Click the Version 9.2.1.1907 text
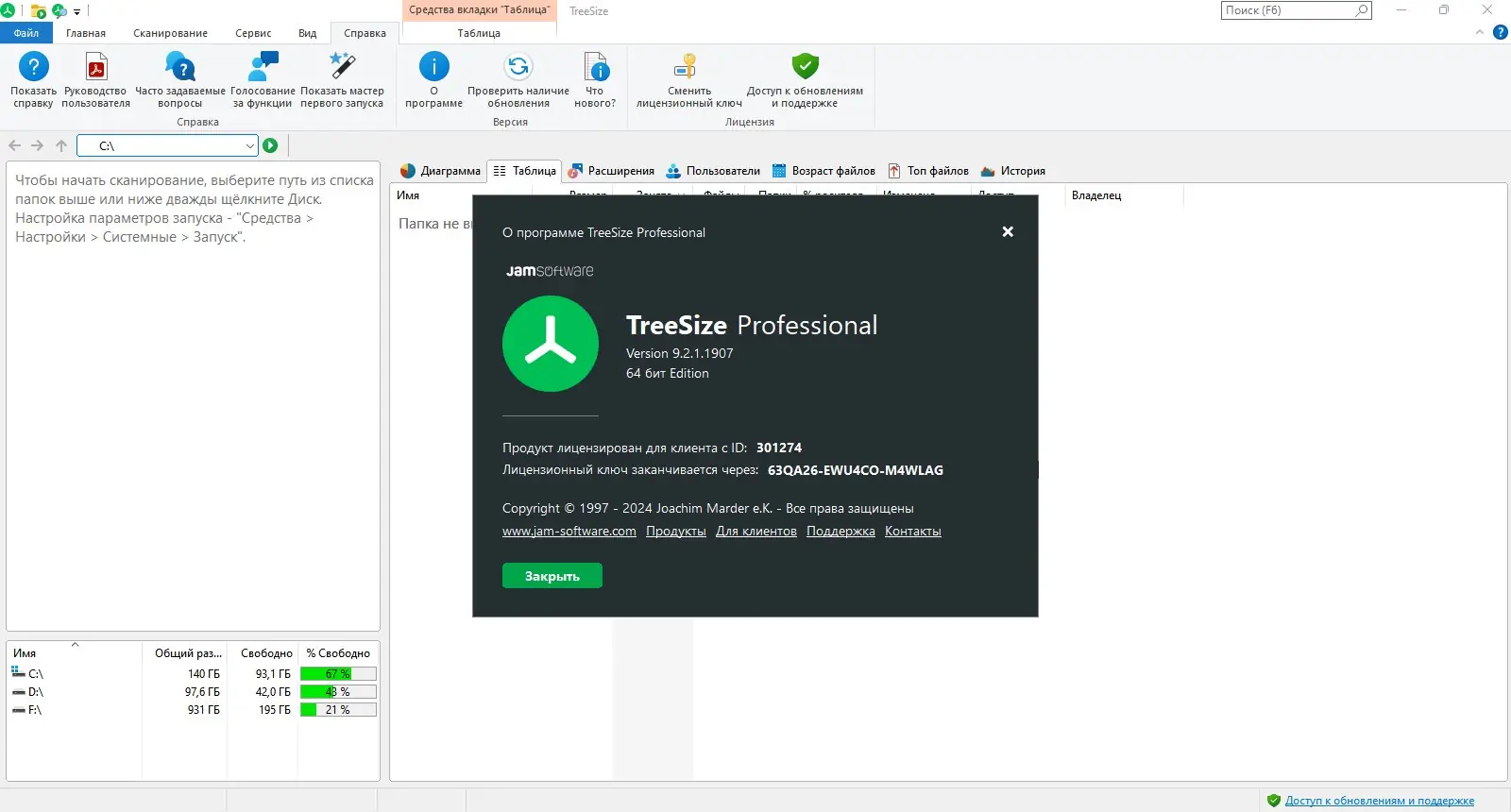The width and height of the screenshot is (1511, 812). [680, 353]
